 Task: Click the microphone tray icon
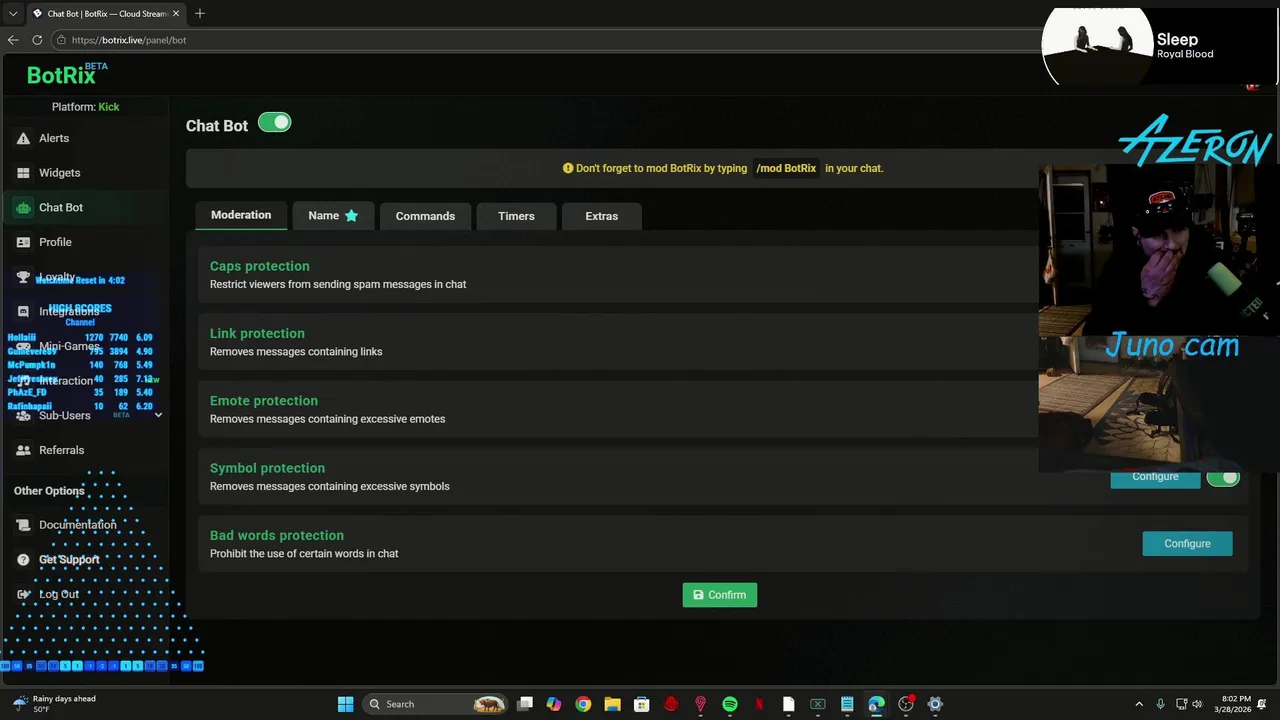pos(1160,704)
